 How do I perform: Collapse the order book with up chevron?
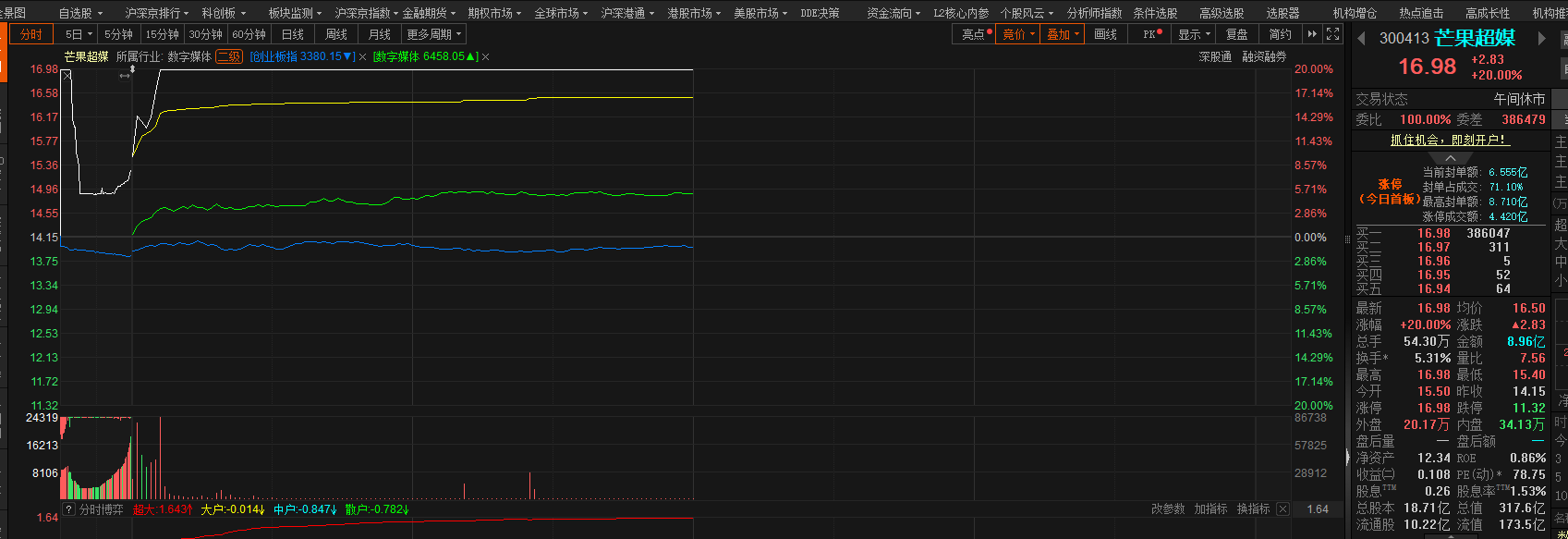pos(1450,159)
